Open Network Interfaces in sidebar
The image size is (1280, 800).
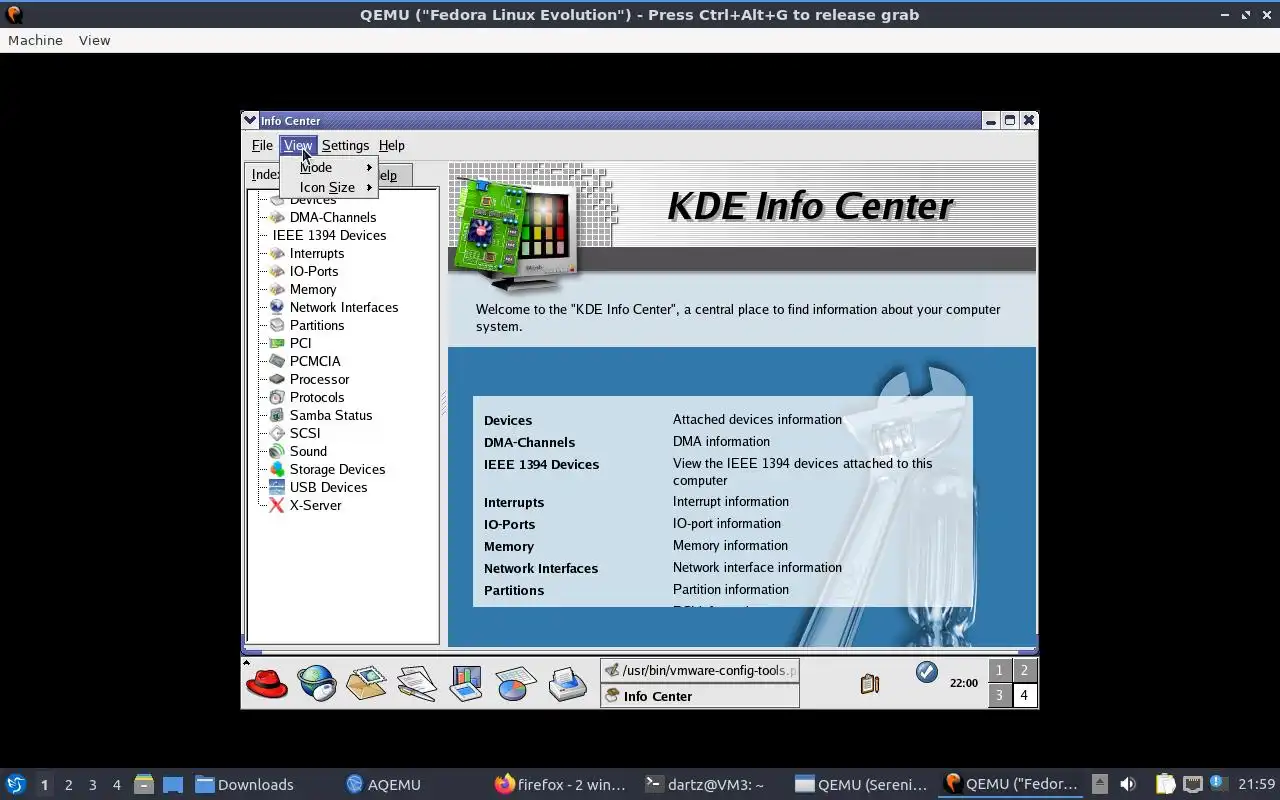pyautogui.click(x=344, y=307)
